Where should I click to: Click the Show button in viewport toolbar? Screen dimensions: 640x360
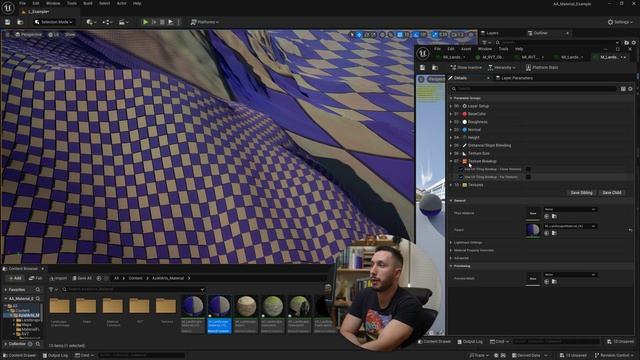70,35
